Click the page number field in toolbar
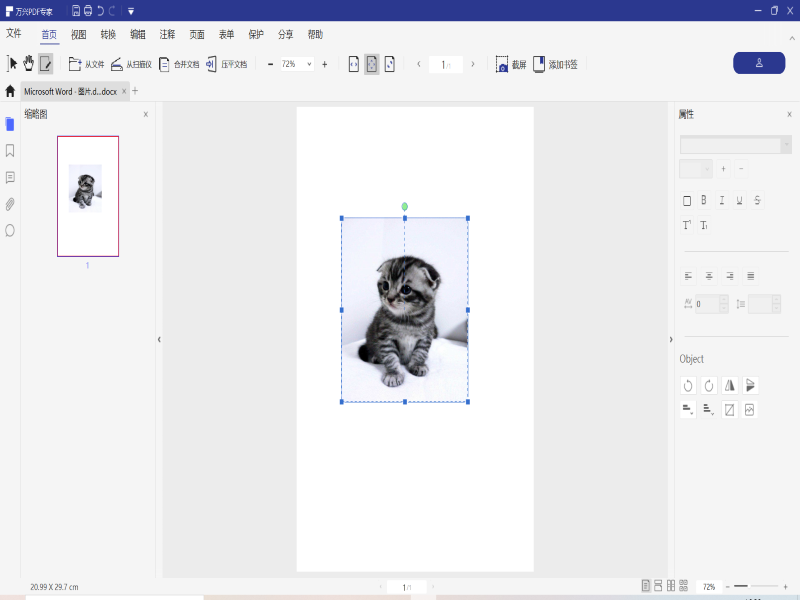This screenshot has width=800, height=600. pyautogui.click(x=446, y=65)
